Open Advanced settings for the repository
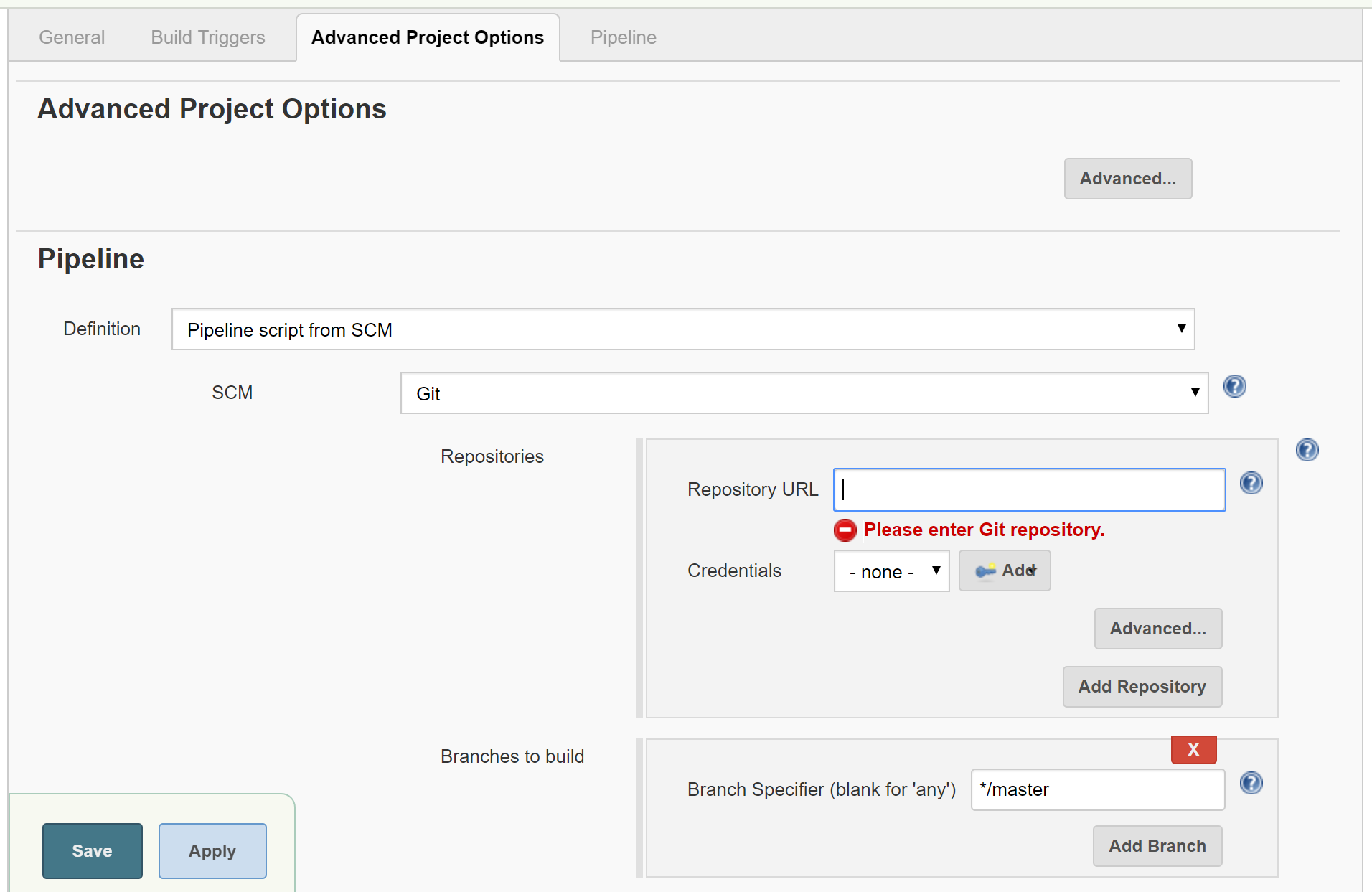Viewport: 1372px width, 892px height. point(1157,629)
